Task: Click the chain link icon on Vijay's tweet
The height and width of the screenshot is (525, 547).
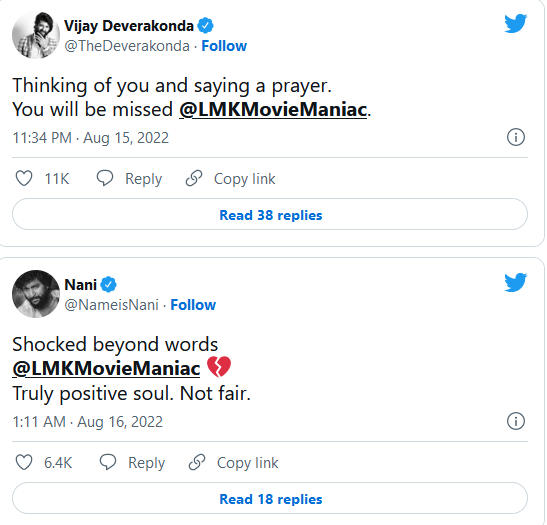Action: pos(194,178)
